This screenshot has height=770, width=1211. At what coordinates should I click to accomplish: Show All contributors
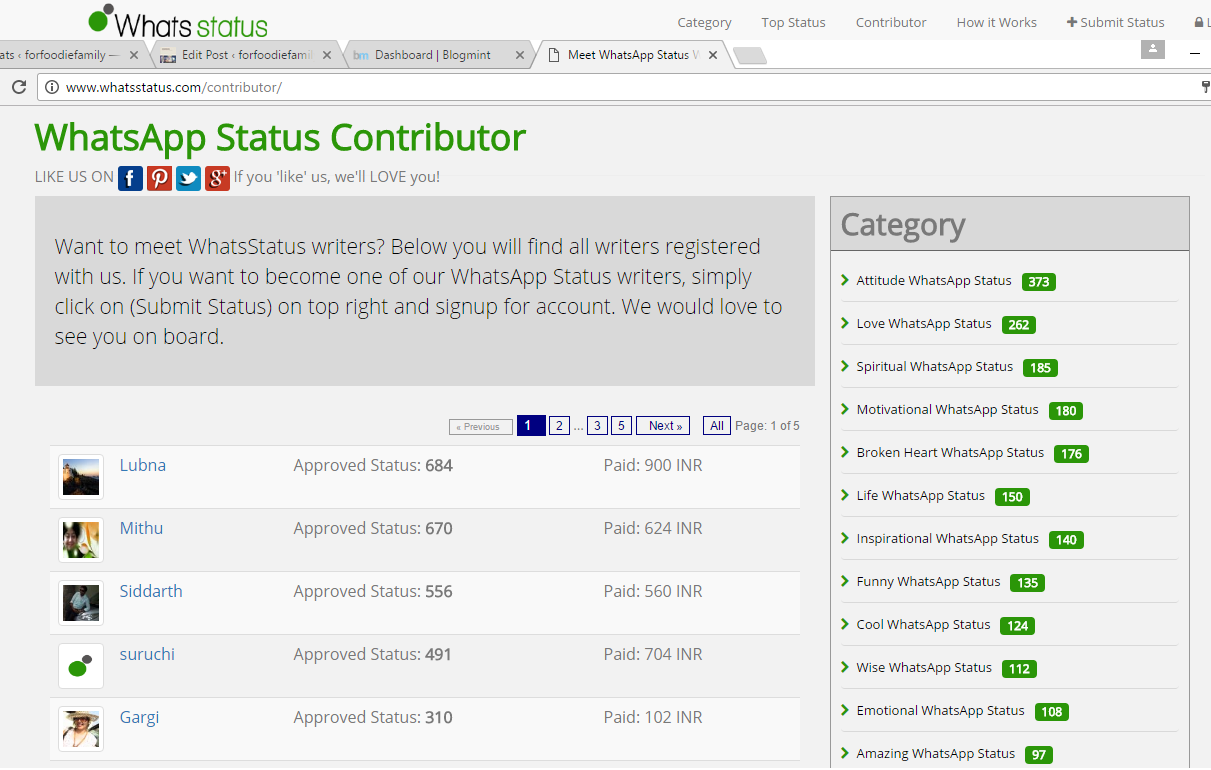tap(716, 426)
